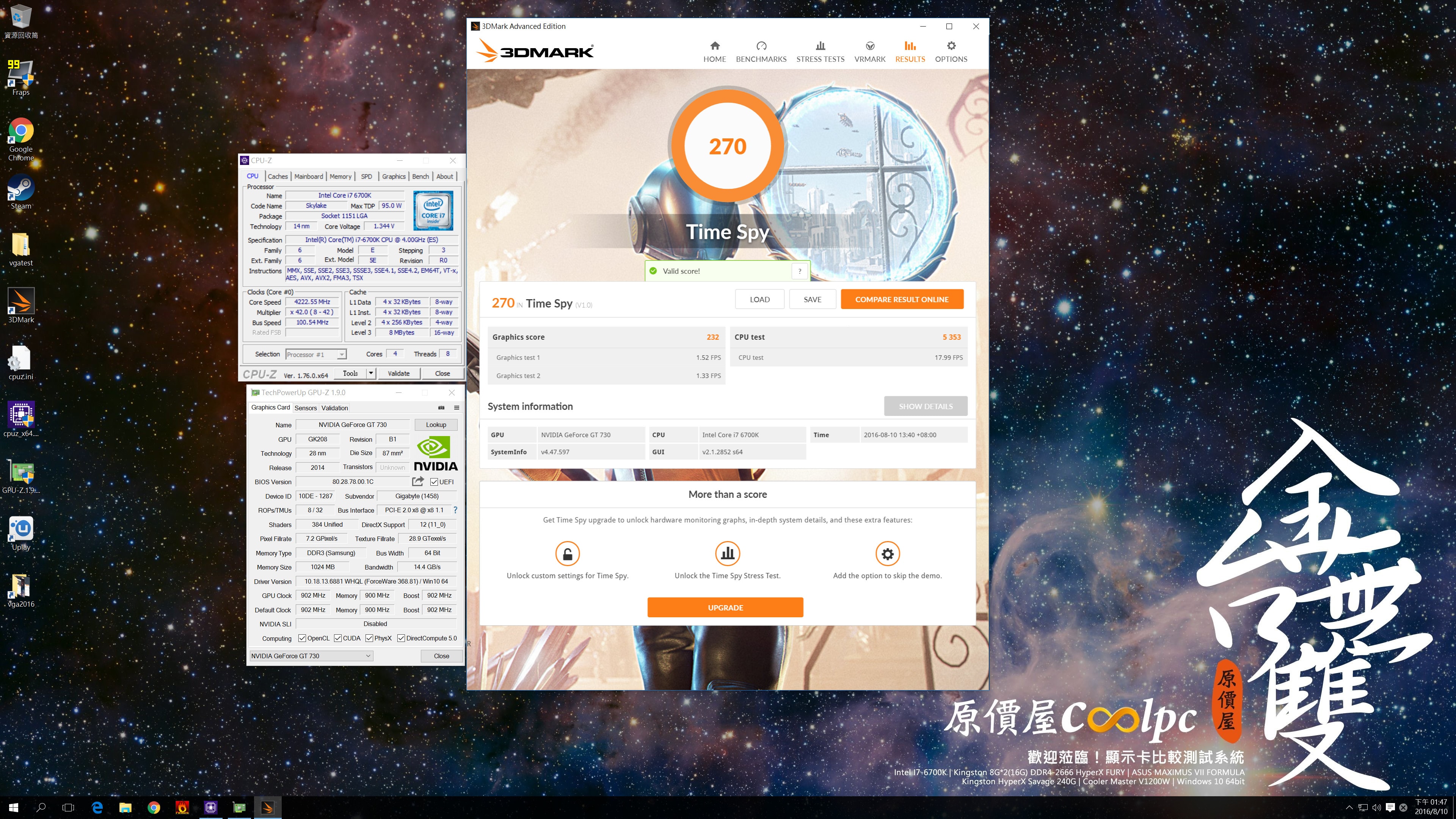
Task: Open 3DMark desktop shortcut
Action: click(x=21, y=306)
